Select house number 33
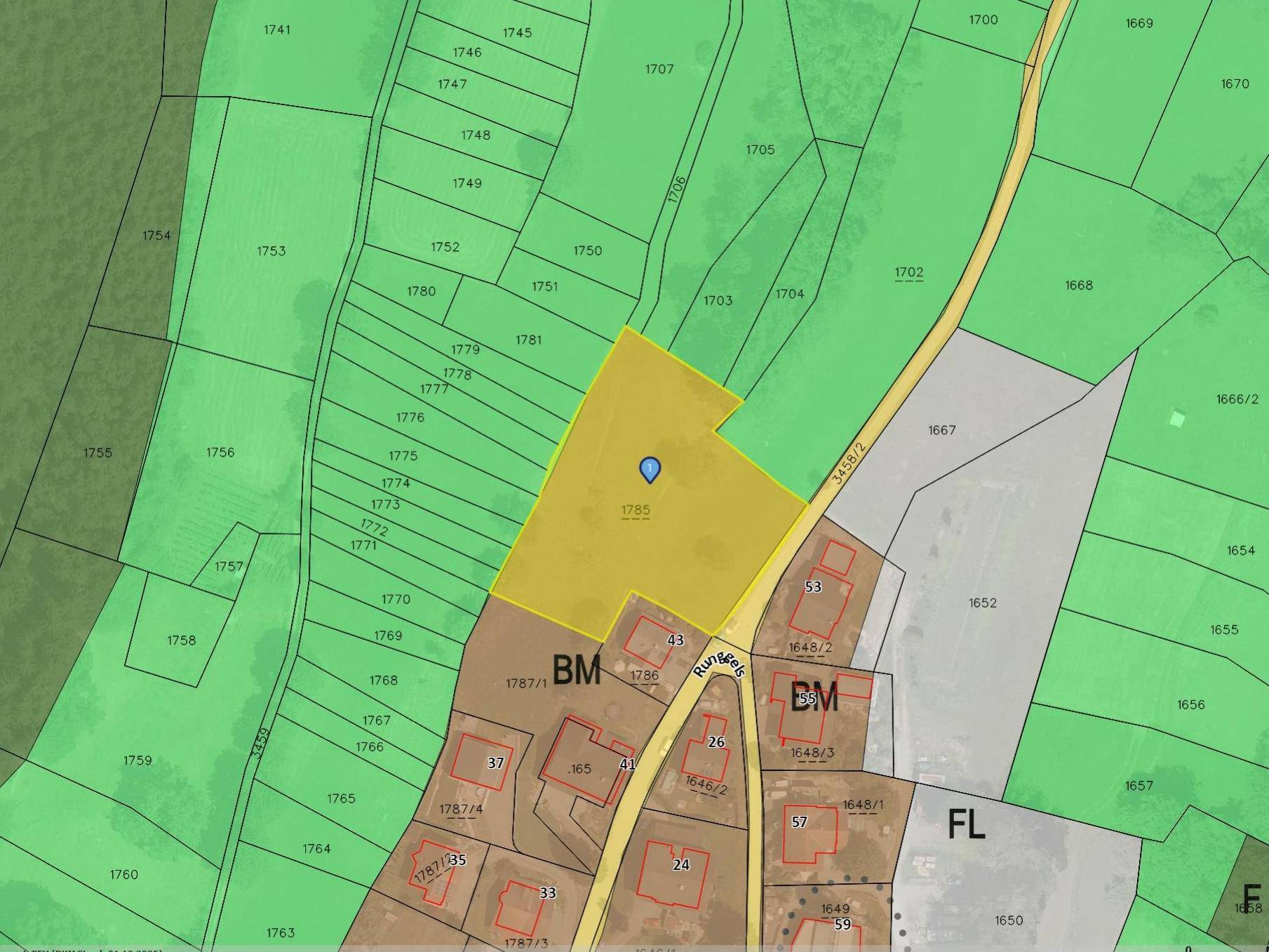 [x=548, y=892]
